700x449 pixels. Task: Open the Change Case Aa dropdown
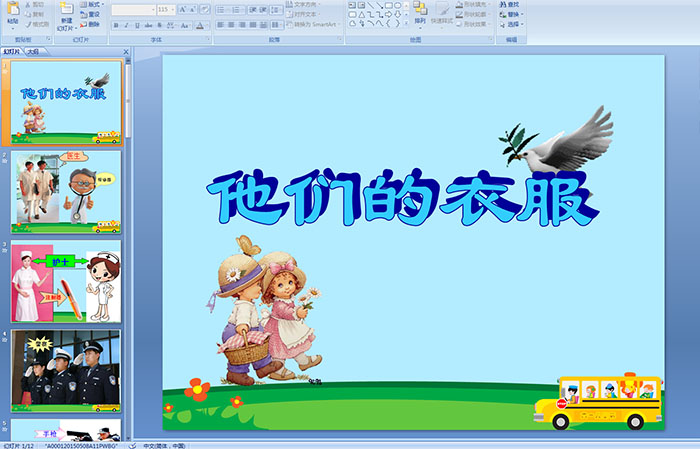point(185,25)
